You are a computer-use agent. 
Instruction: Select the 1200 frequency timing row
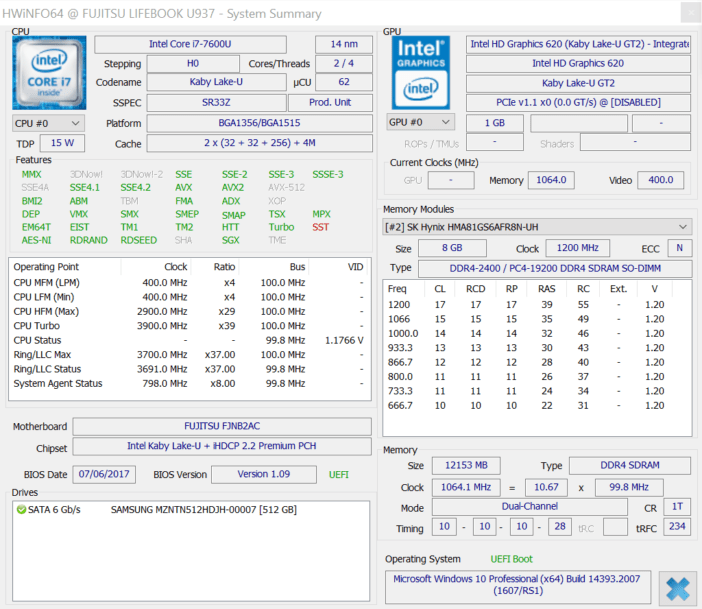[537, 305]
